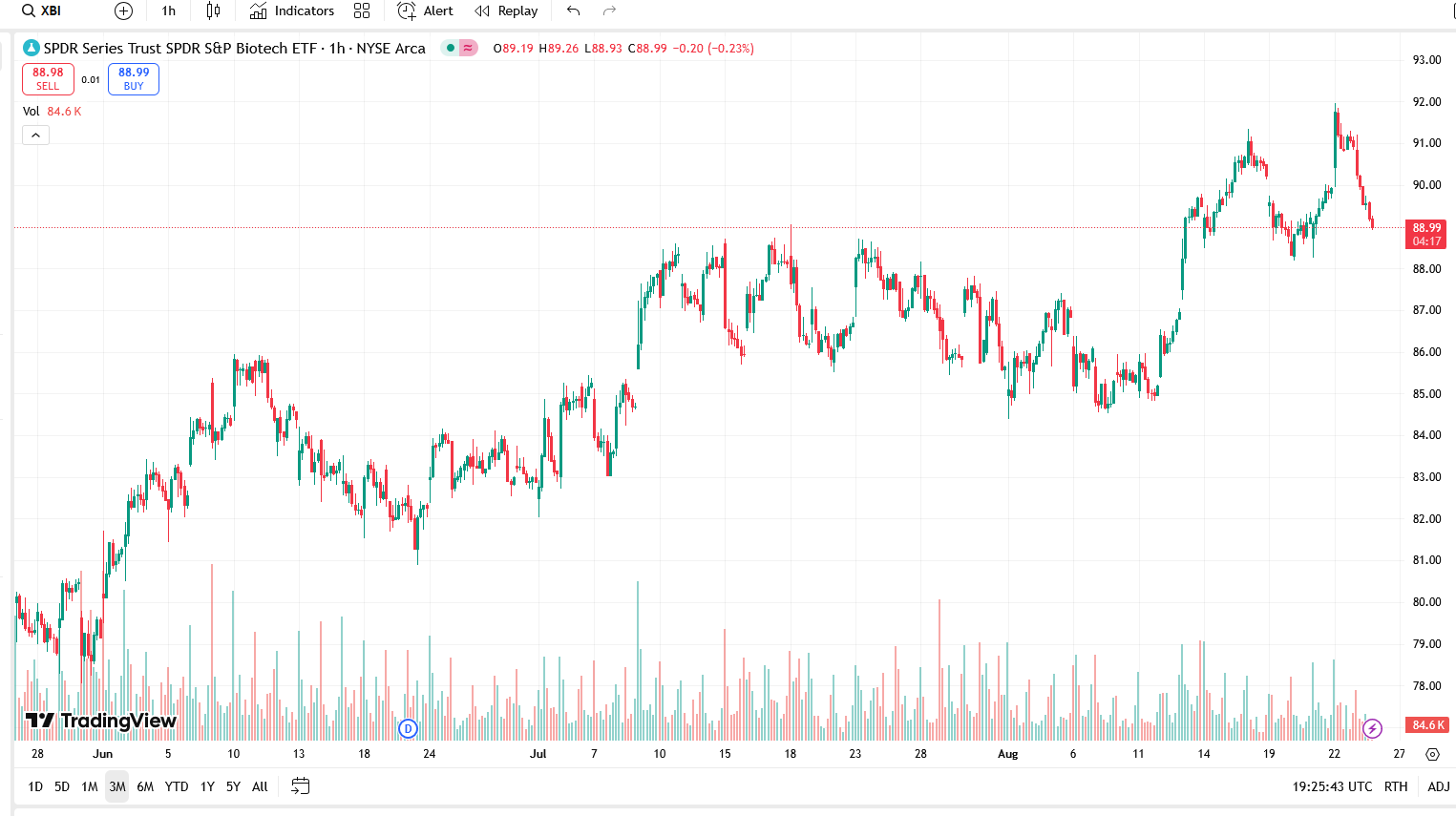Click the Jul label on the time axis

coord(538,754)
